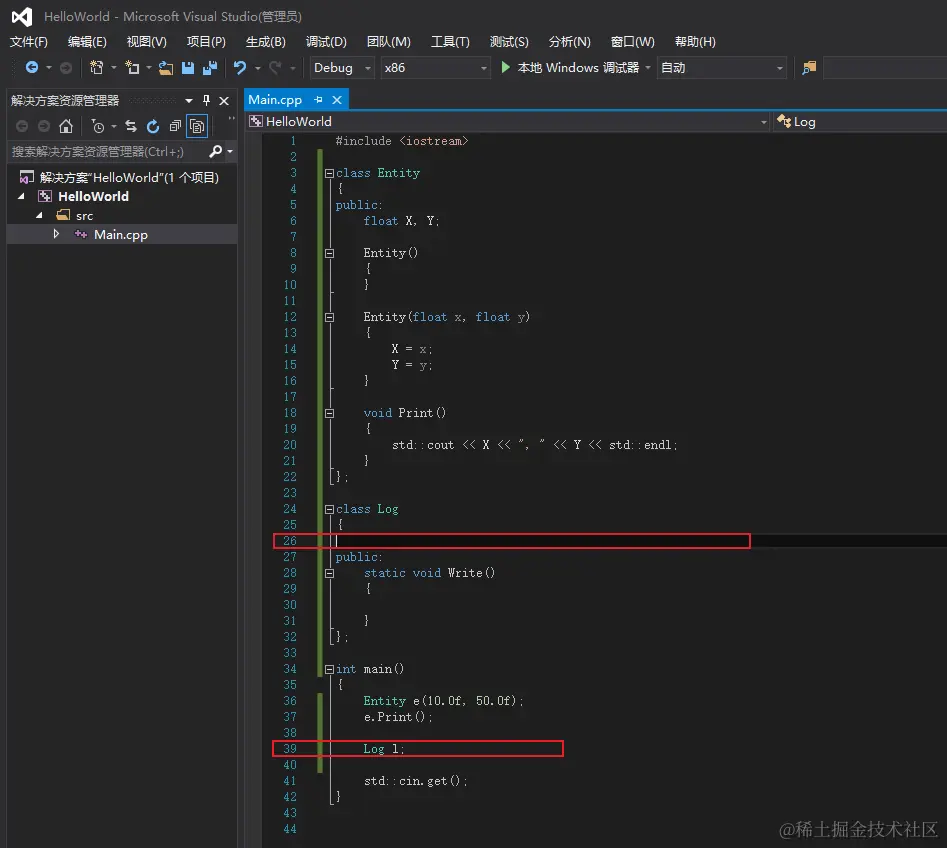Toggle auto-hide pin on Solution Explorer panel
The height and width of the screenshot is (848, 947).
207,100
